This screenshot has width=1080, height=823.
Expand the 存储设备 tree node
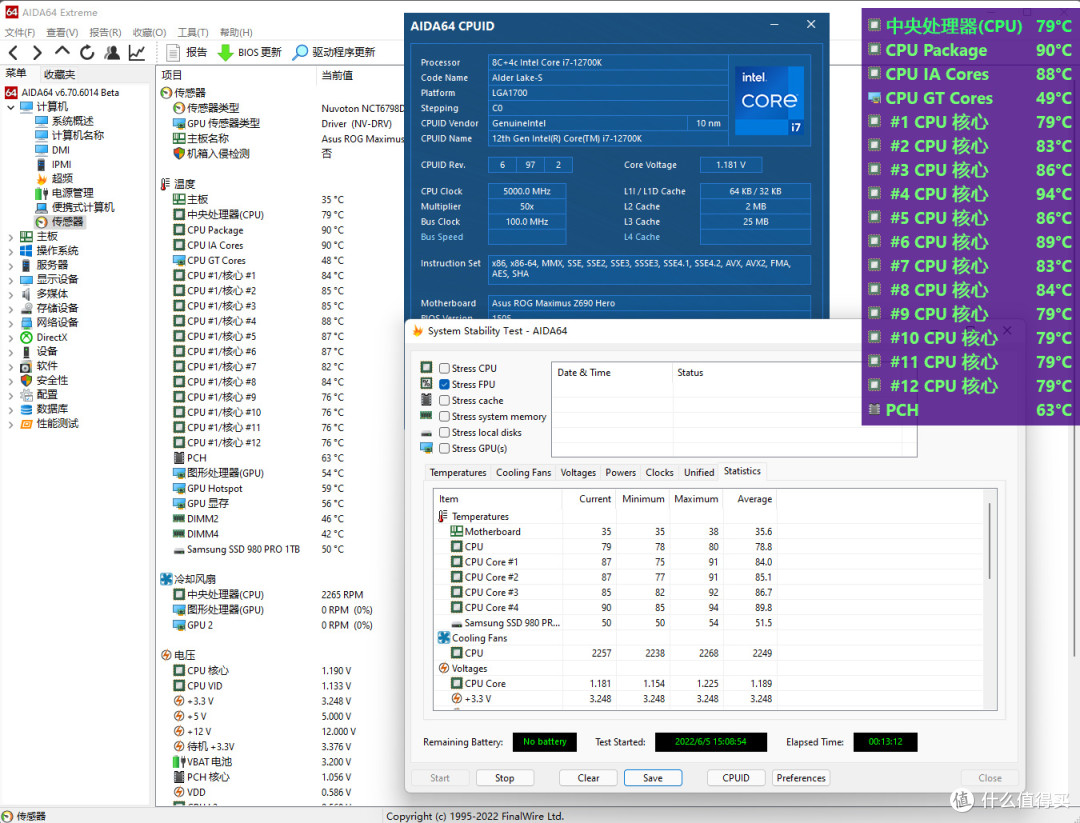10,309
